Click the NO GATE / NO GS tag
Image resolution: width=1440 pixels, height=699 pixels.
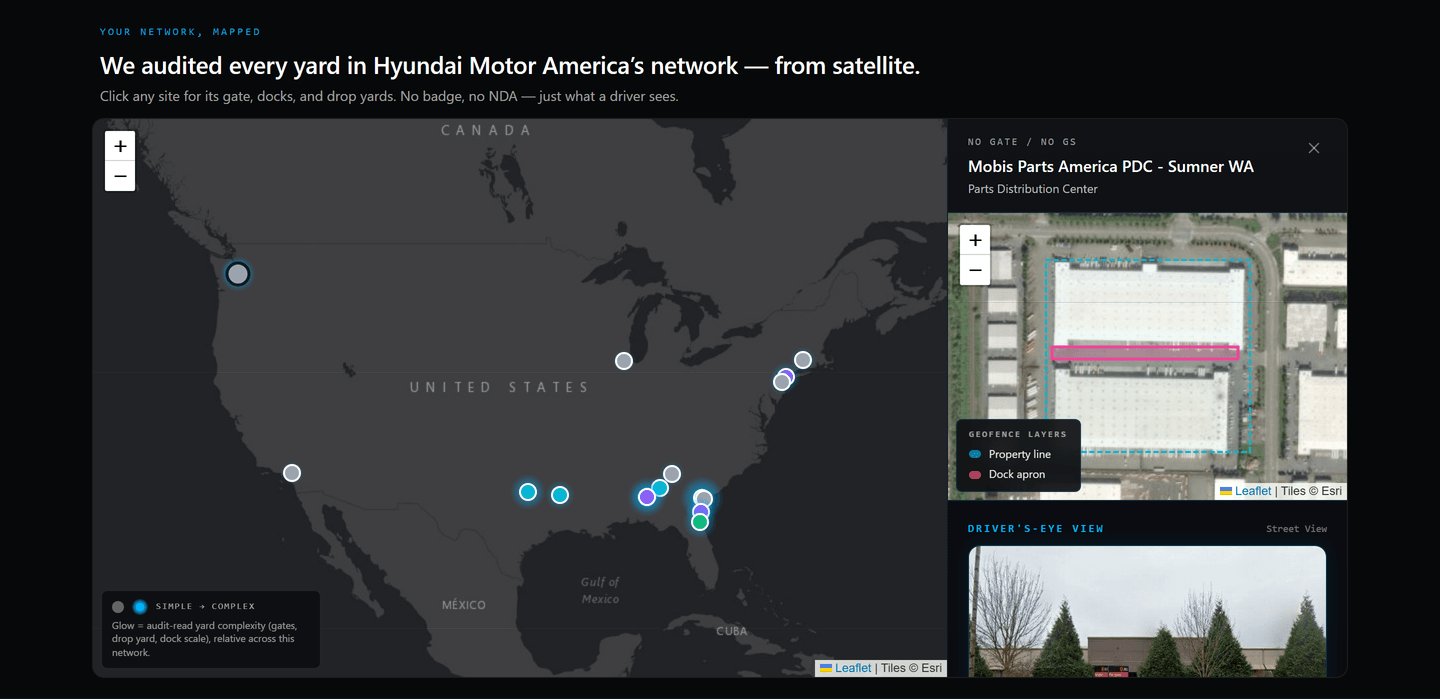tap(1022, 142)
